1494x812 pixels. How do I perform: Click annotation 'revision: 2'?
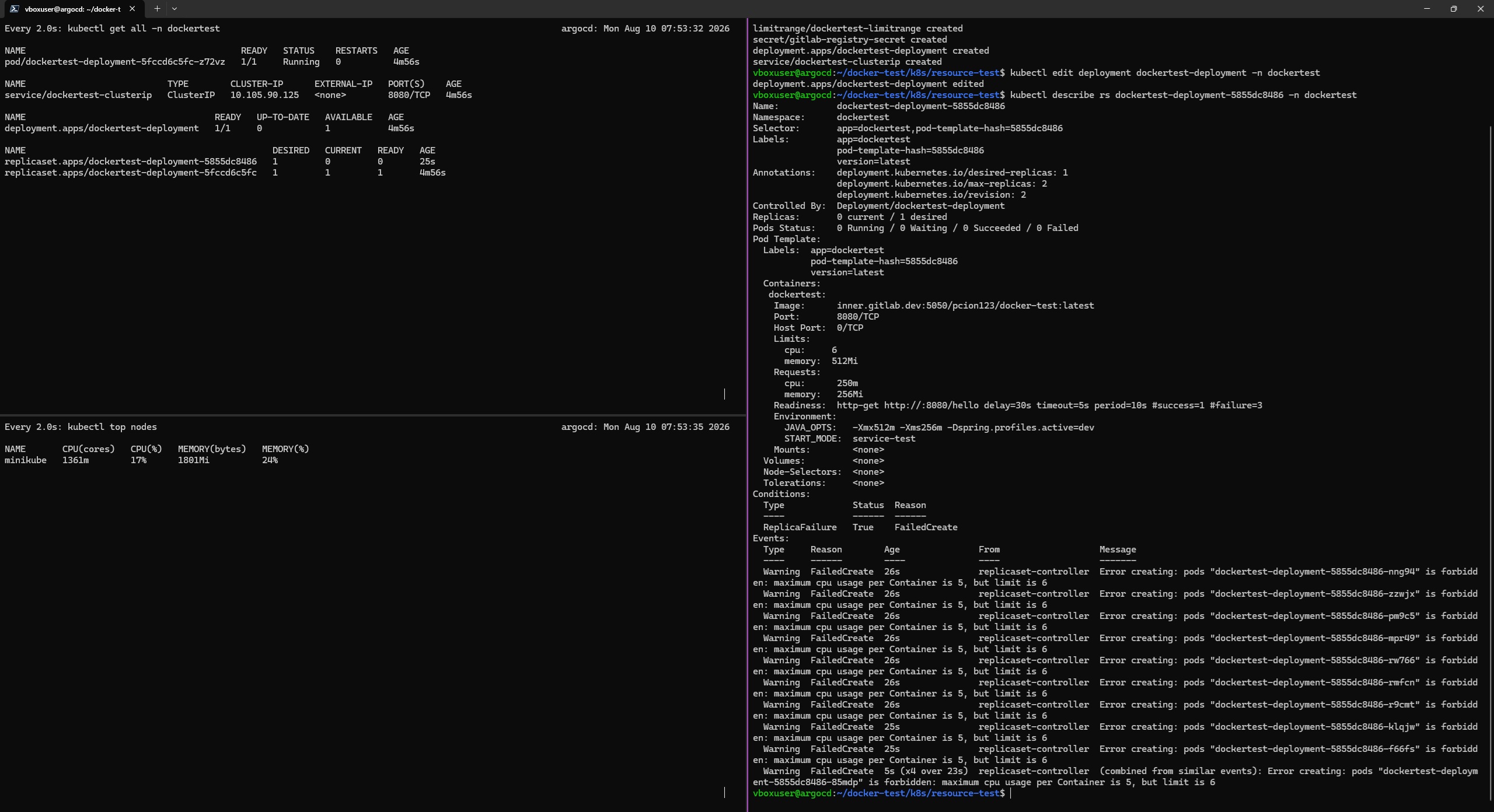[931, 195]
